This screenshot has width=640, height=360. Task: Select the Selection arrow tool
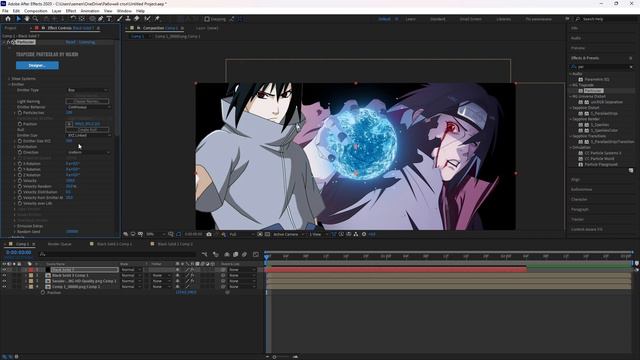coord(18,19)
